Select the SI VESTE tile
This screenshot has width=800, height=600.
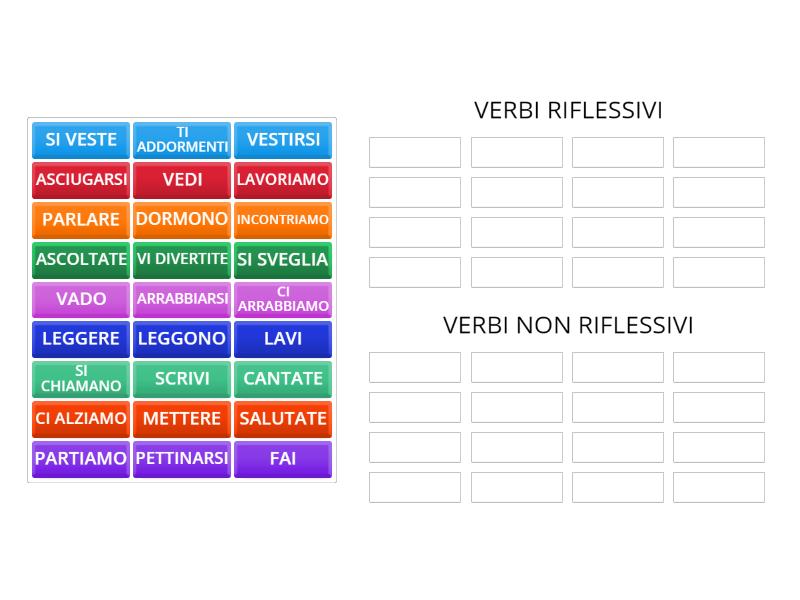[x=80, y=140]
